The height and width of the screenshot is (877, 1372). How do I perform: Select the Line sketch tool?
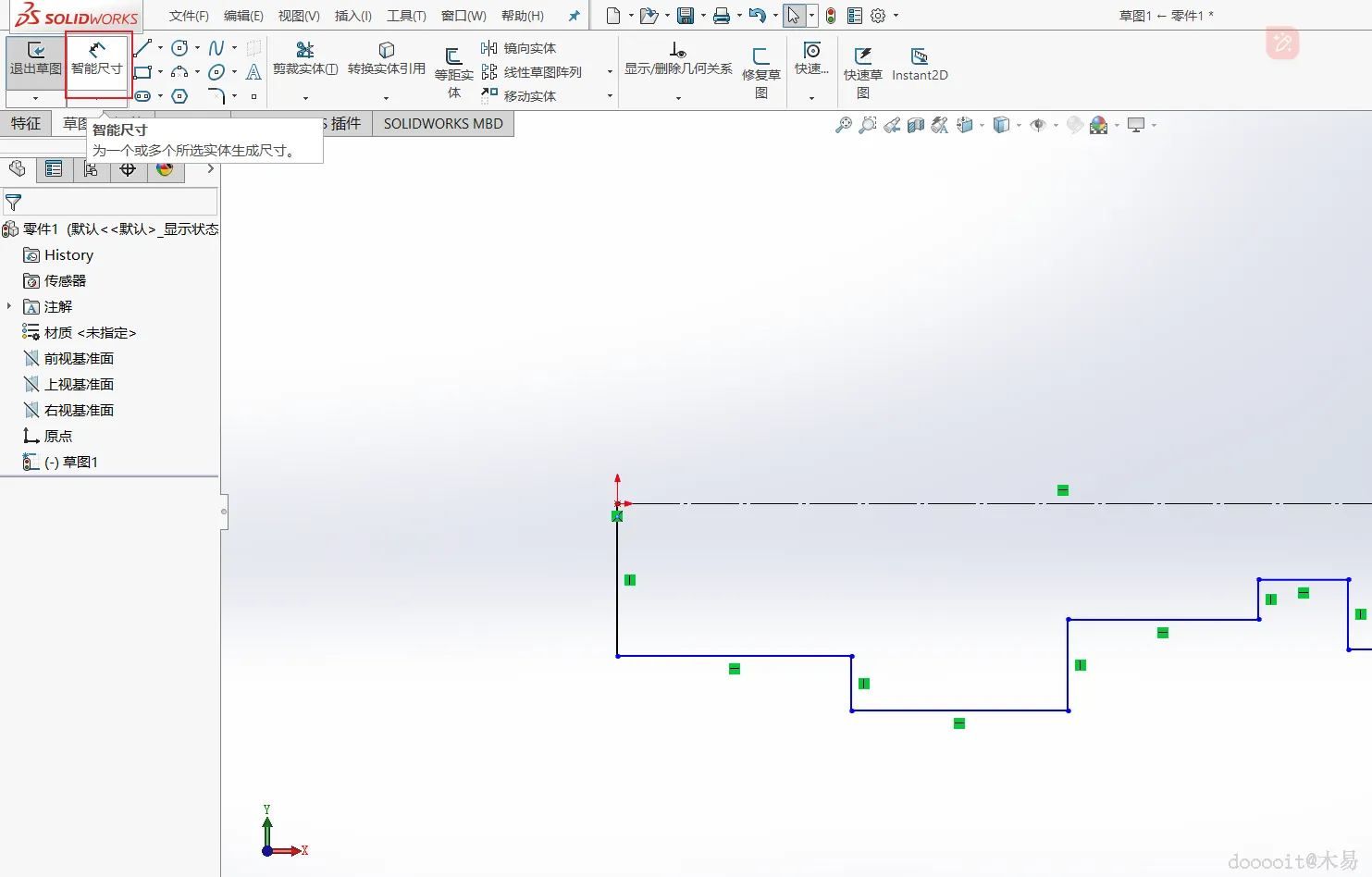pyautogui.click(x=142, y=47)
